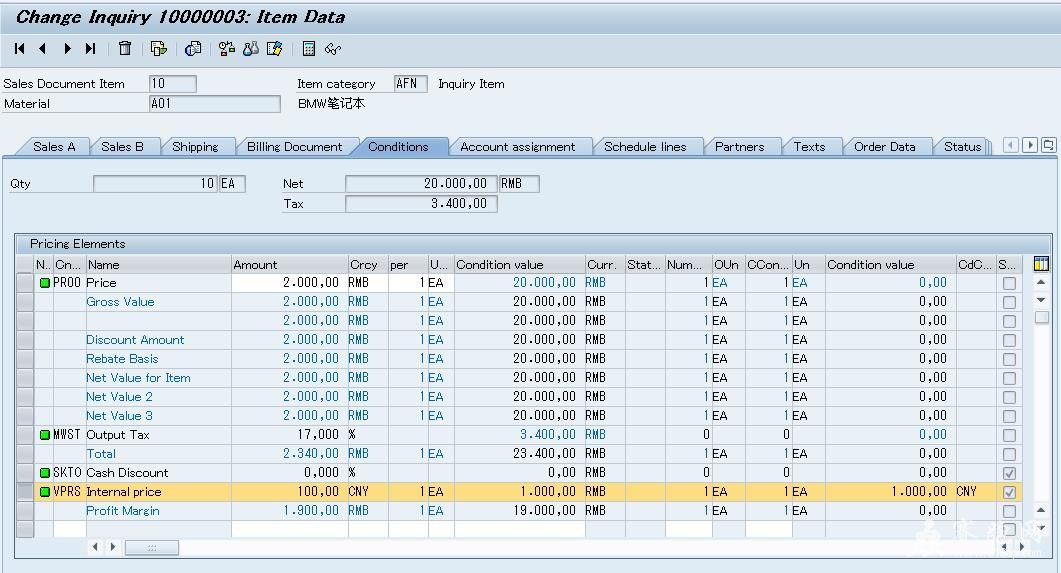Click the blue flasks configuration icon
Viewport: 1061px width, 573px height.
point(251,49)
